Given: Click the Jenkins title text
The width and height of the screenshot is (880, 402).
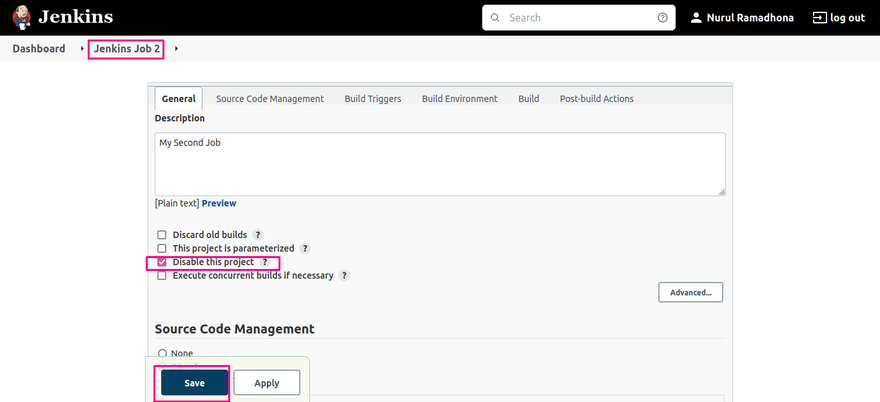Looking at the screenshot, I should [x=75, y=17].
